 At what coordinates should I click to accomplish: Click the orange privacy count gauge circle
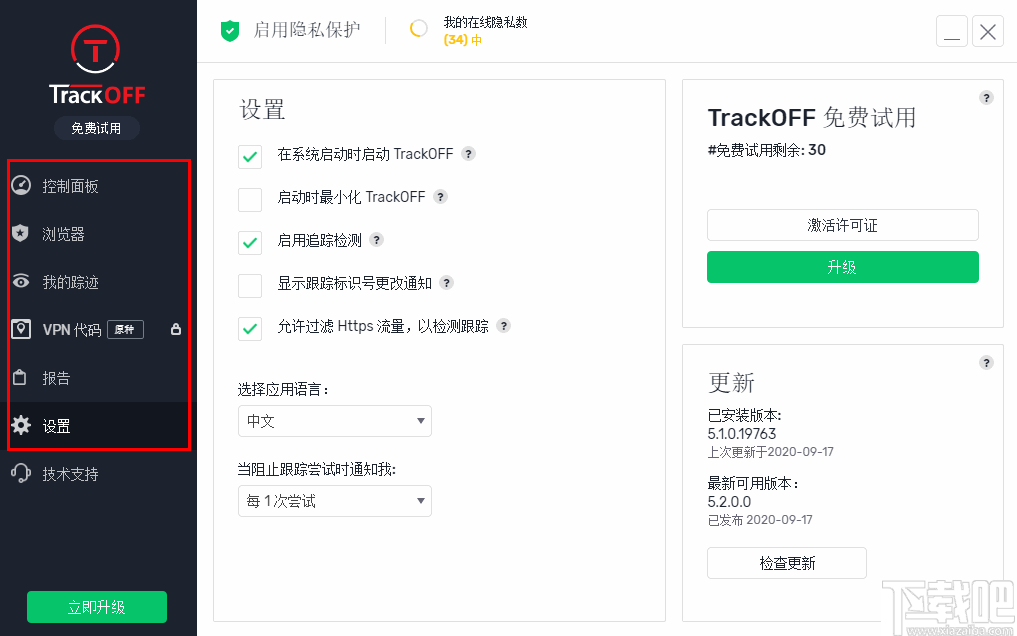(417, 29)
